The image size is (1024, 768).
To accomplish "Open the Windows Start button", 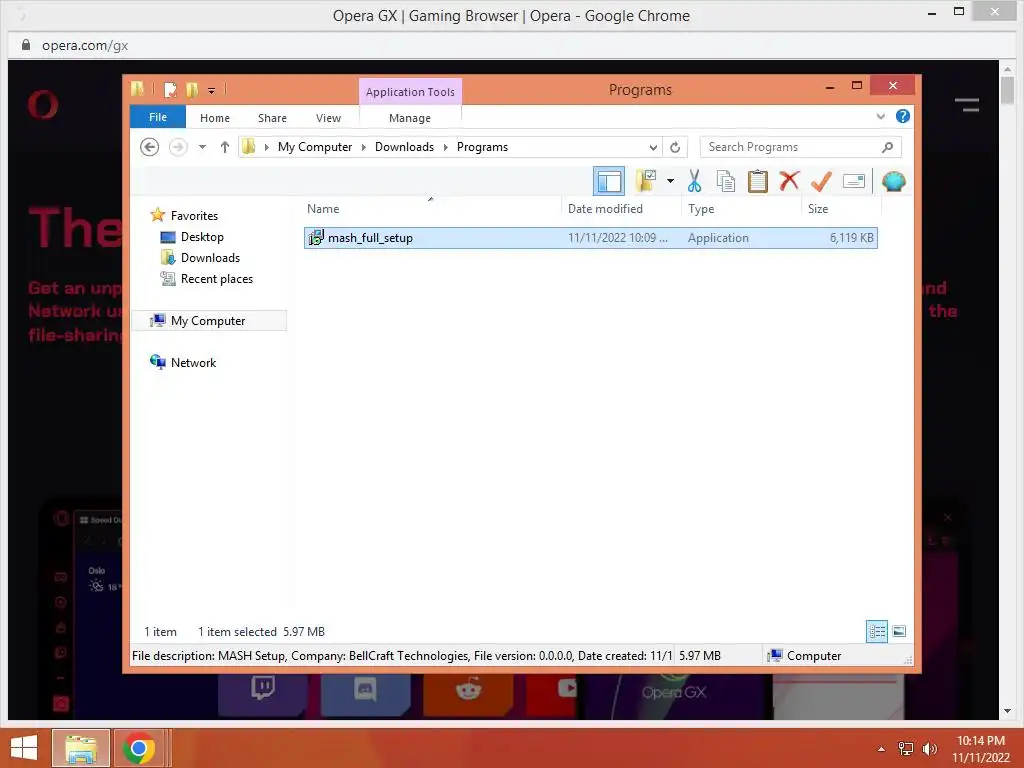I will tap(24, 748).
